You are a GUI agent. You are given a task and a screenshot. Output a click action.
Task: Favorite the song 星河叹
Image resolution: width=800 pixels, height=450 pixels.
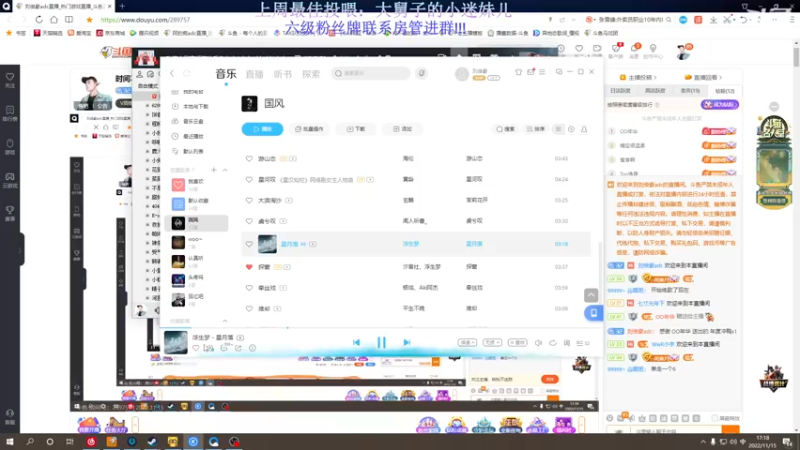pos(249,180)
